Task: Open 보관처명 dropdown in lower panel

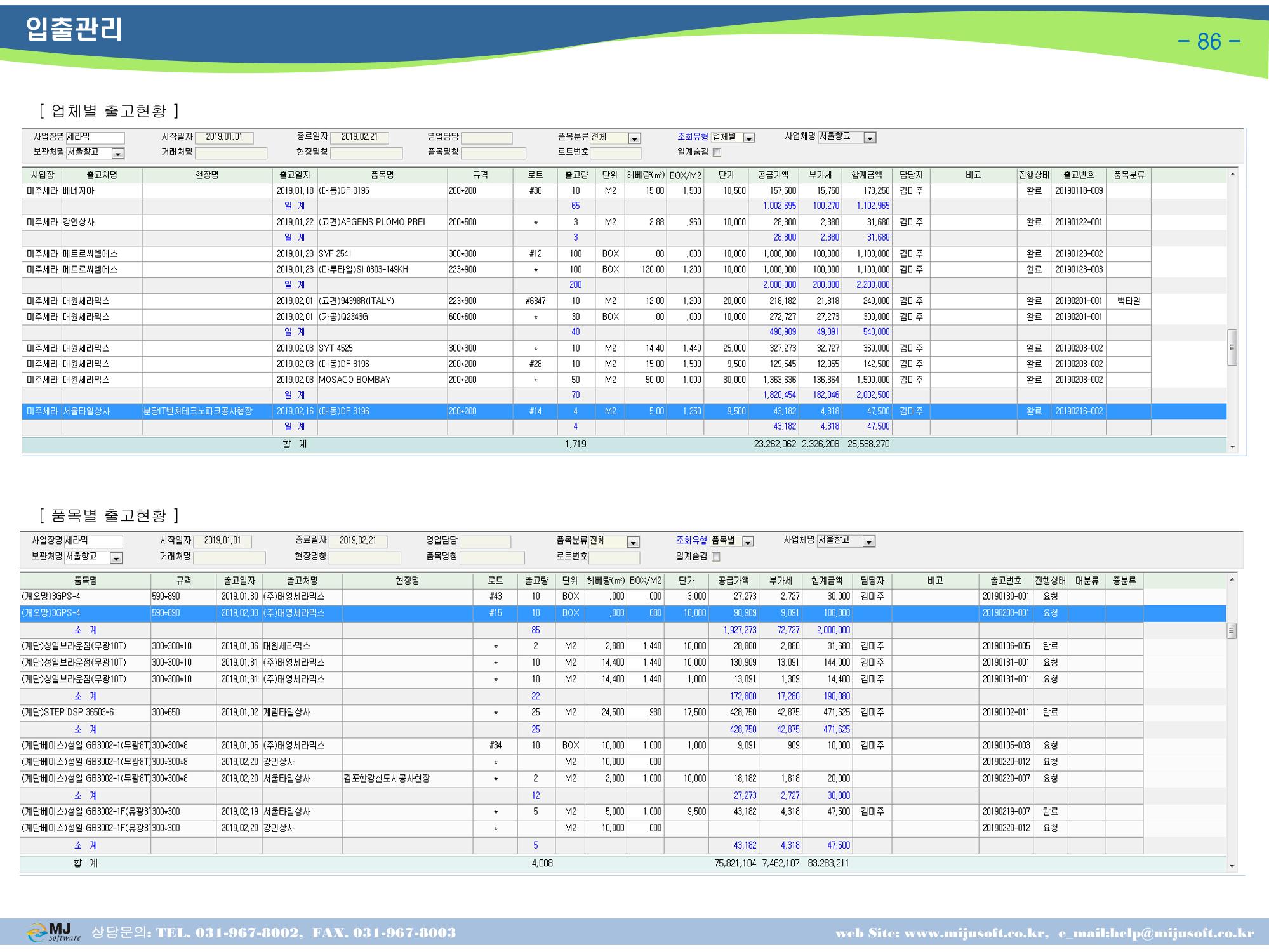Action: pos(116,557)
